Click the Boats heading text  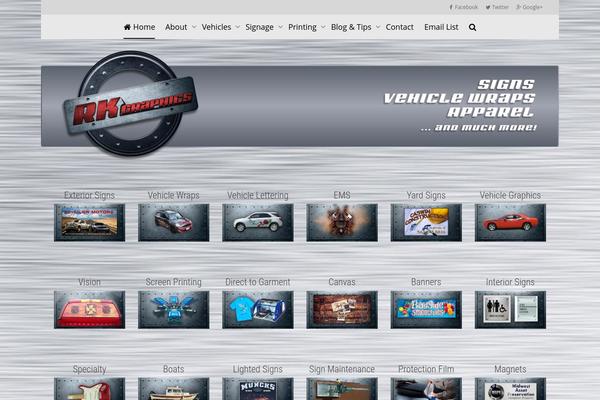click(x=174, y=369)
